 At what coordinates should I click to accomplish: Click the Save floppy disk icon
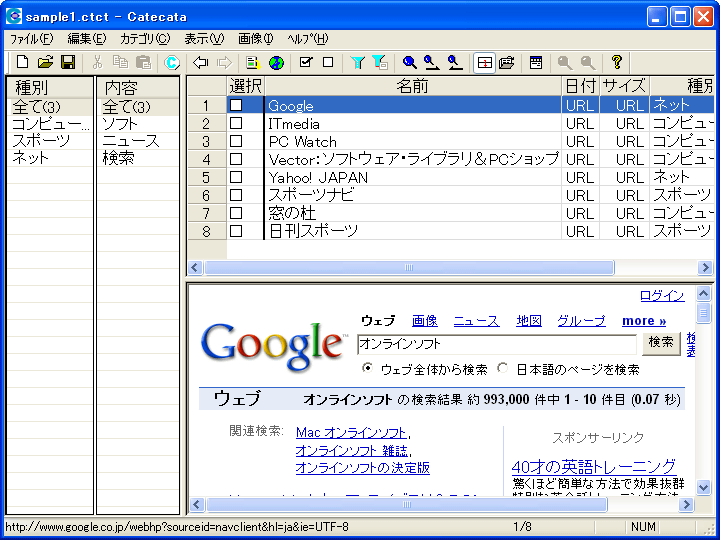(x=68, y=62)
